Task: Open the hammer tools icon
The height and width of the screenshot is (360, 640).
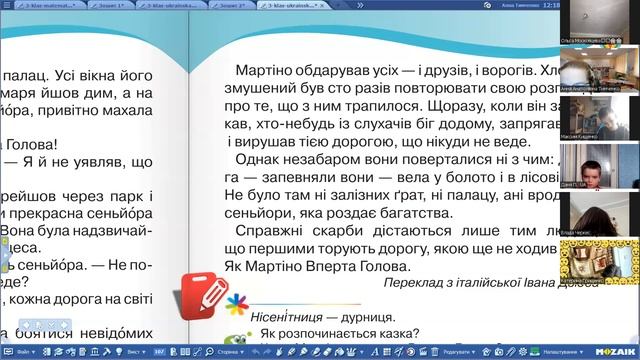Action: [x=107, y=351]
